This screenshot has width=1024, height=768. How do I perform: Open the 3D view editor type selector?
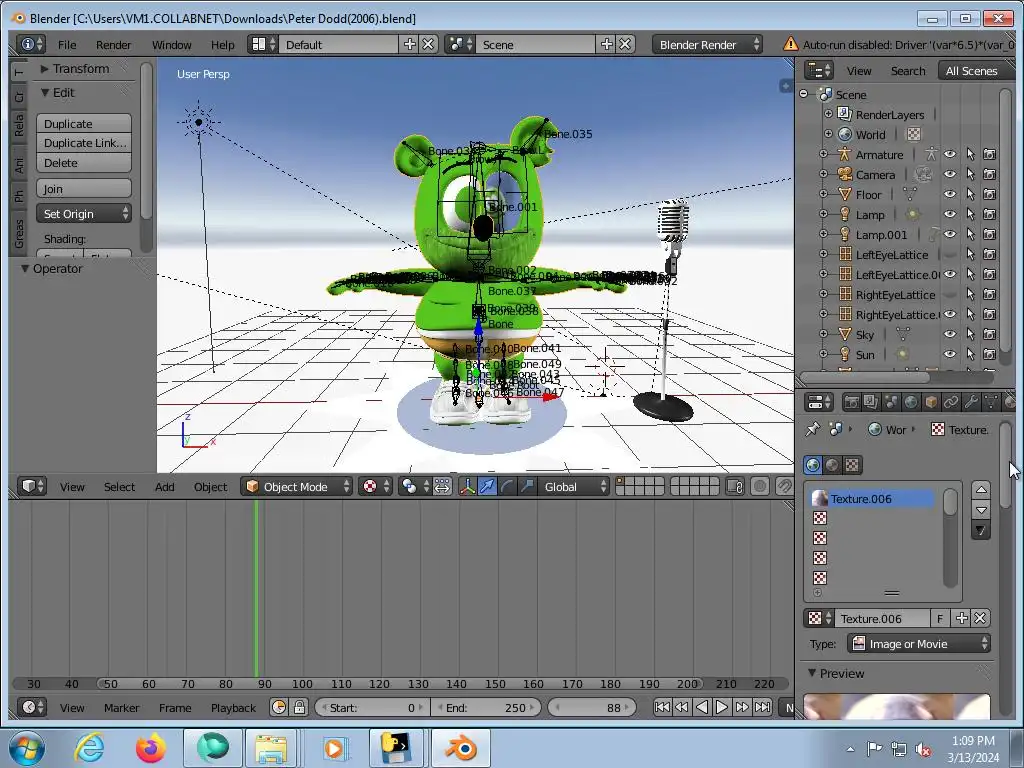click(31, 487)
